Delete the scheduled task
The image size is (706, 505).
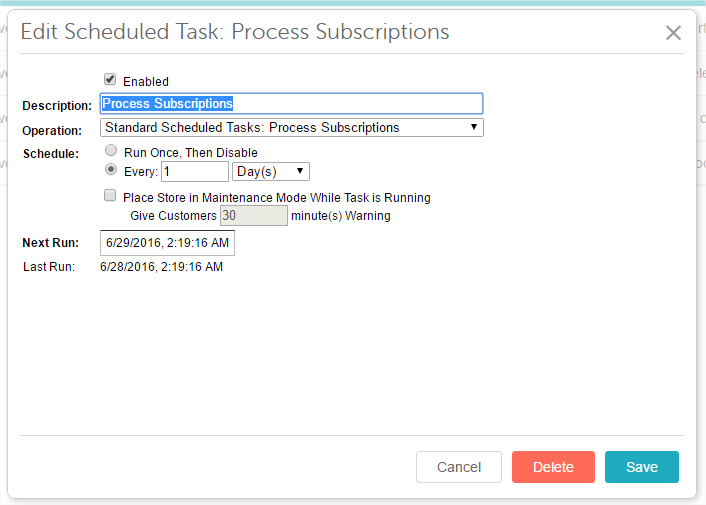[x=553, y=467]
